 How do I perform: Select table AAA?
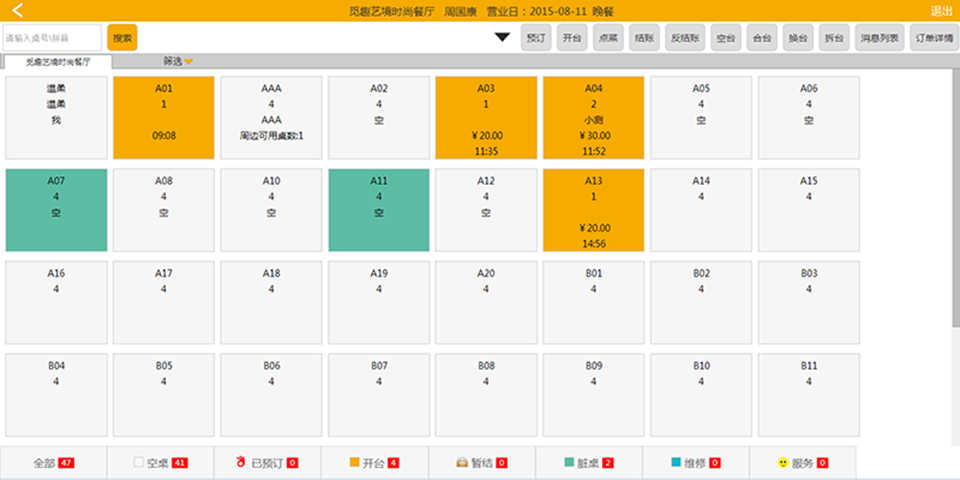(271, 118)
